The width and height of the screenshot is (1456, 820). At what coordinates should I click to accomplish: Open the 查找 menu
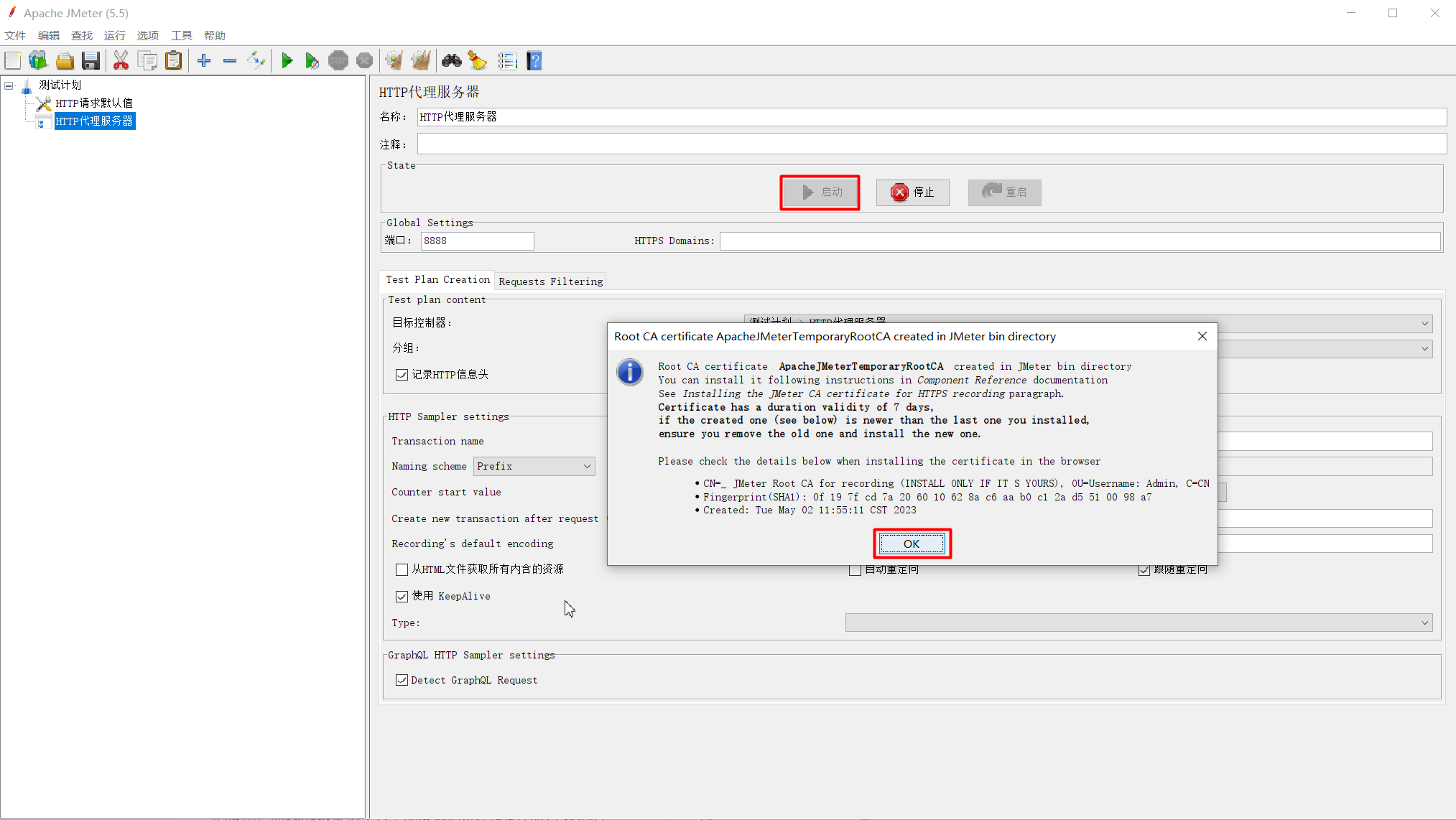click(x=82, y=35)
